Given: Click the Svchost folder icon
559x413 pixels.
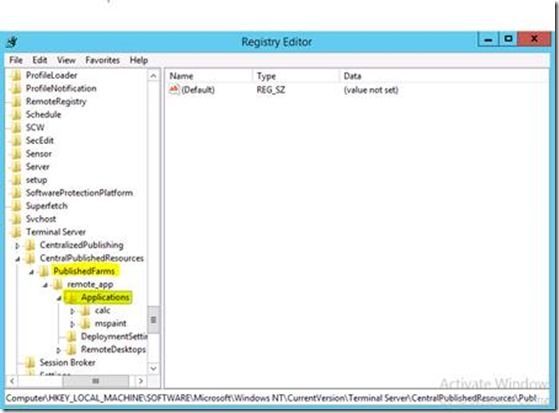Looking at the screenshot, I should tap(16, 219).
